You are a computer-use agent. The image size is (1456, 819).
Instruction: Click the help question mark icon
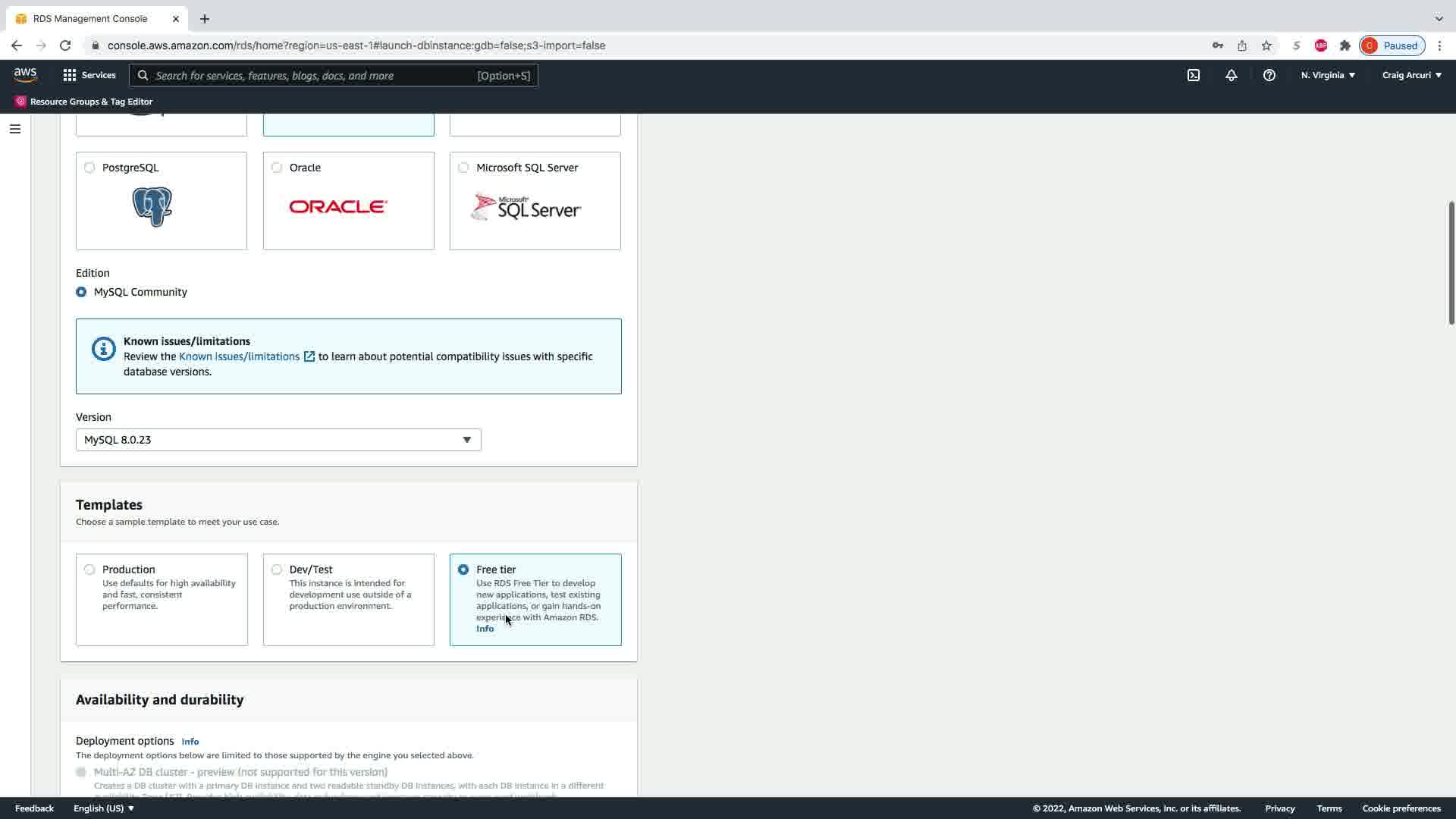pos(1269,75)
